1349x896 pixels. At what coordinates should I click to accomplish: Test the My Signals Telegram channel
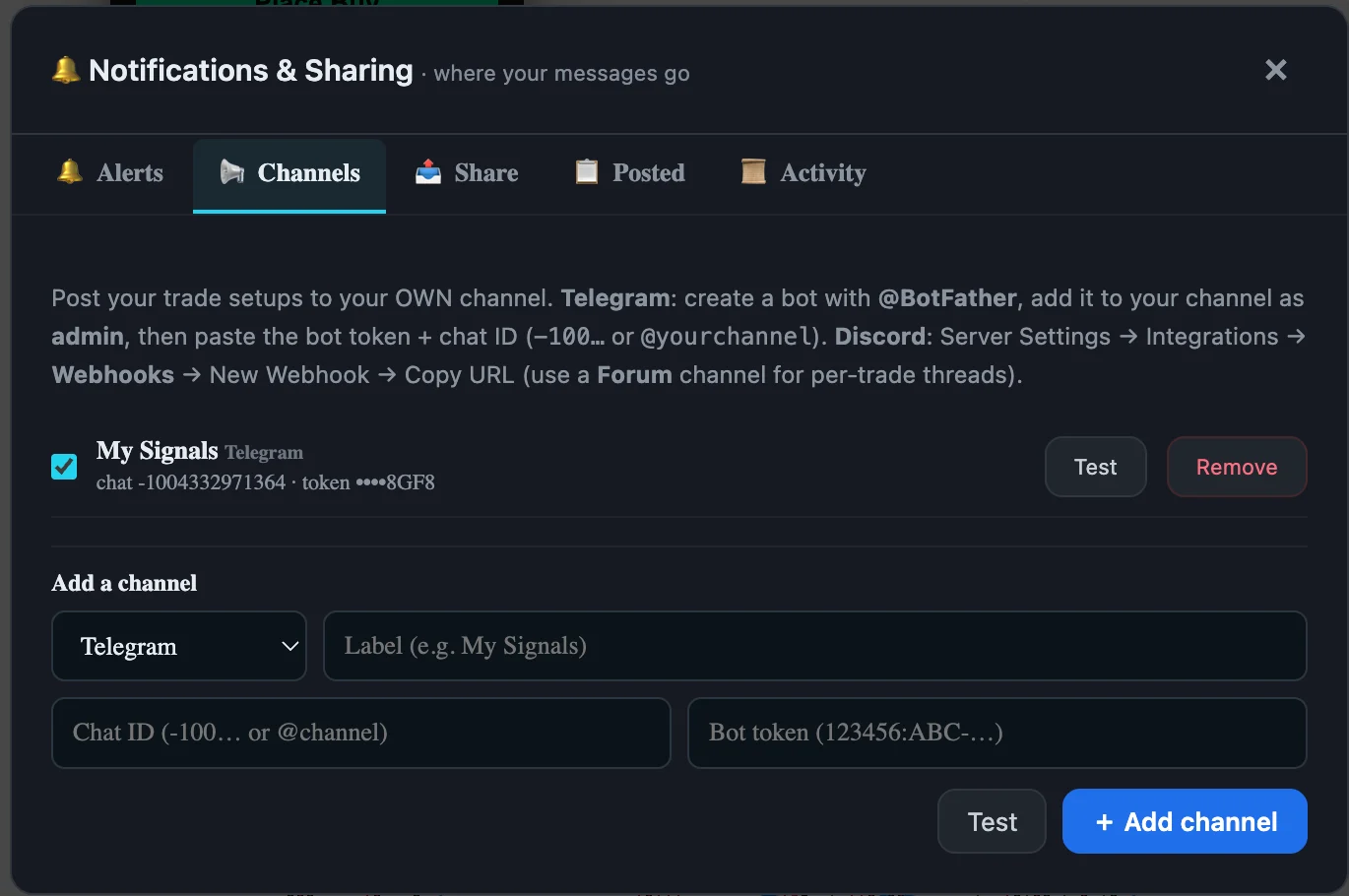(x=1095, y=467)
